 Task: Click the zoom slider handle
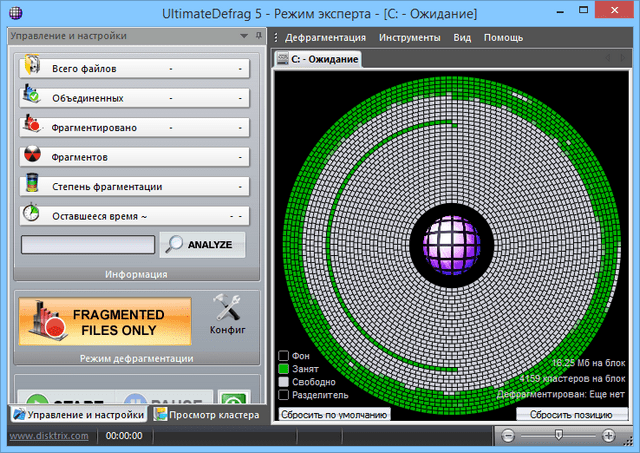[558, 436]
